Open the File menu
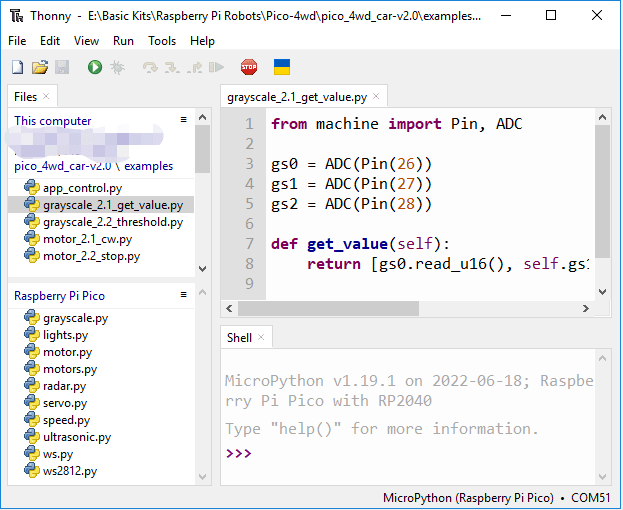The width and height of the screenshot is (623, 510). [x=17, y=41]
